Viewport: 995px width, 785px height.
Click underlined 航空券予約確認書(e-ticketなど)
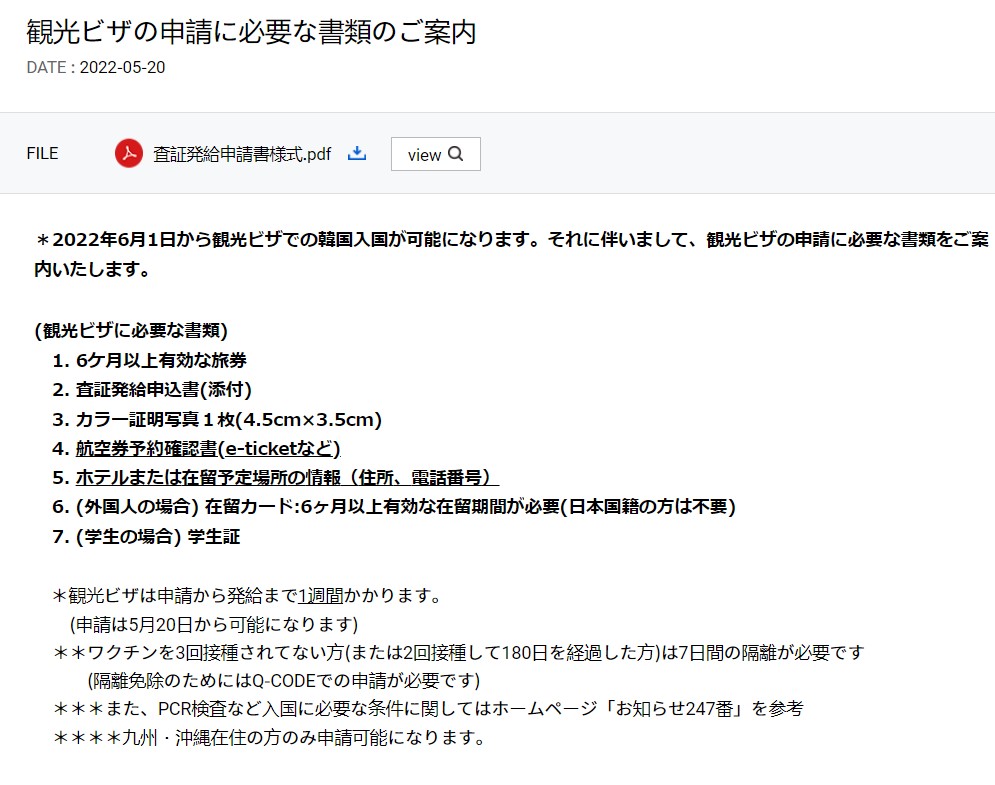pyautogui.click(x=208, y=449)
